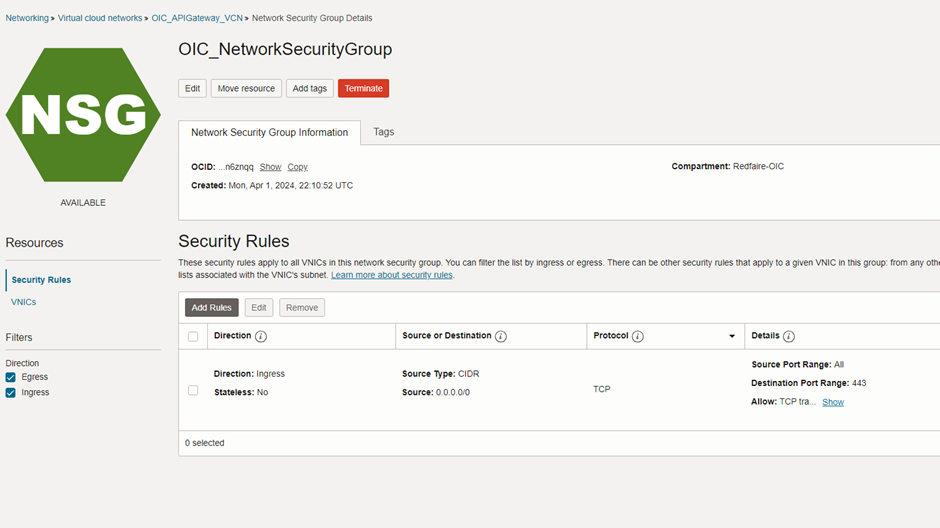Select the Ingress TCP rule row checkbox

coord(193,390)
